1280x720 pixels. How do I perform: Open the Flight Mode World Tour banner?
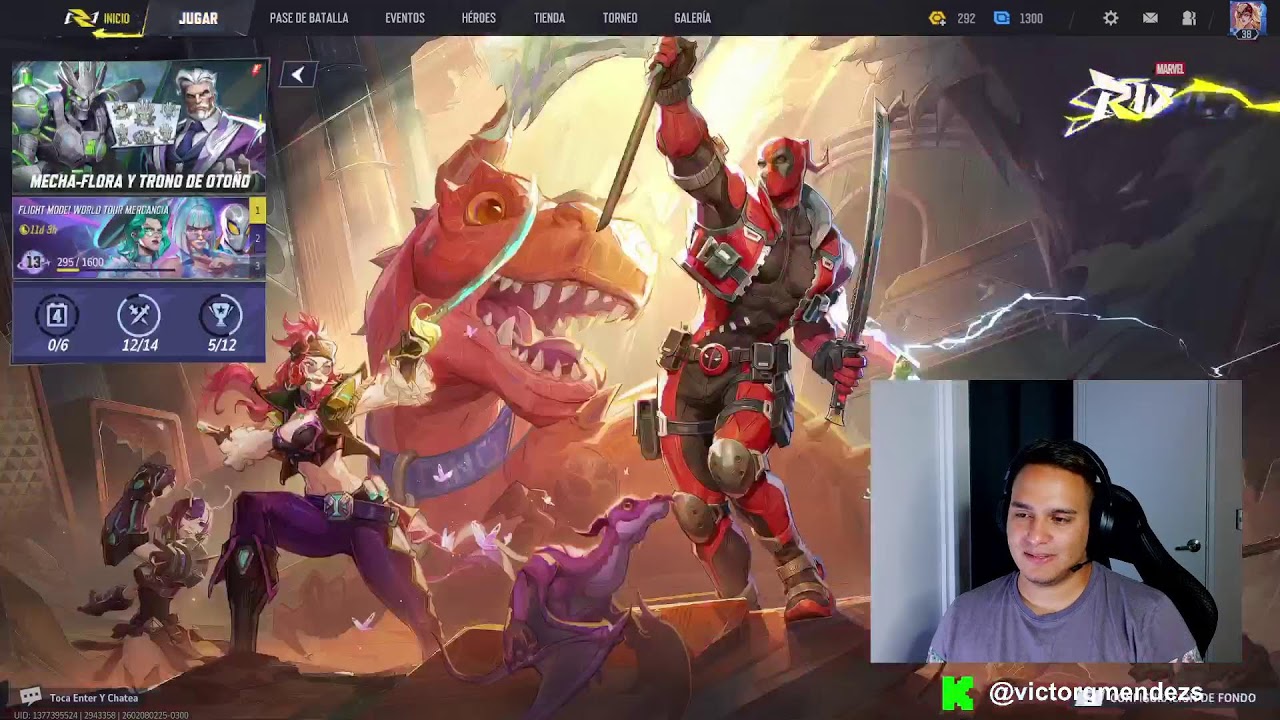coord(130,238)
